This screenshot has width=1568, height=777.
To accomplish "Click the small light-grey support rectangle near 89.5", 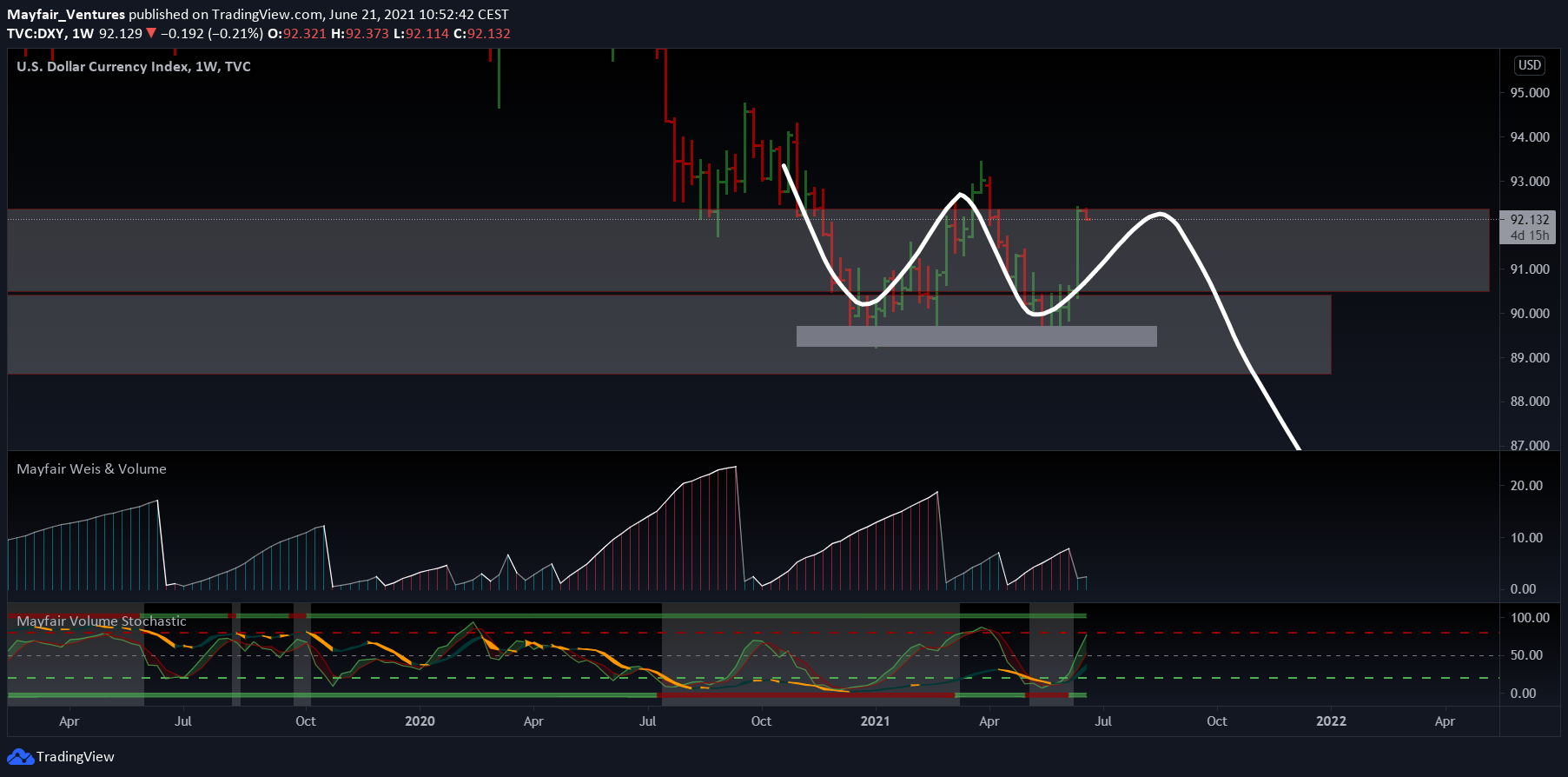I will (x=976, y=336).
